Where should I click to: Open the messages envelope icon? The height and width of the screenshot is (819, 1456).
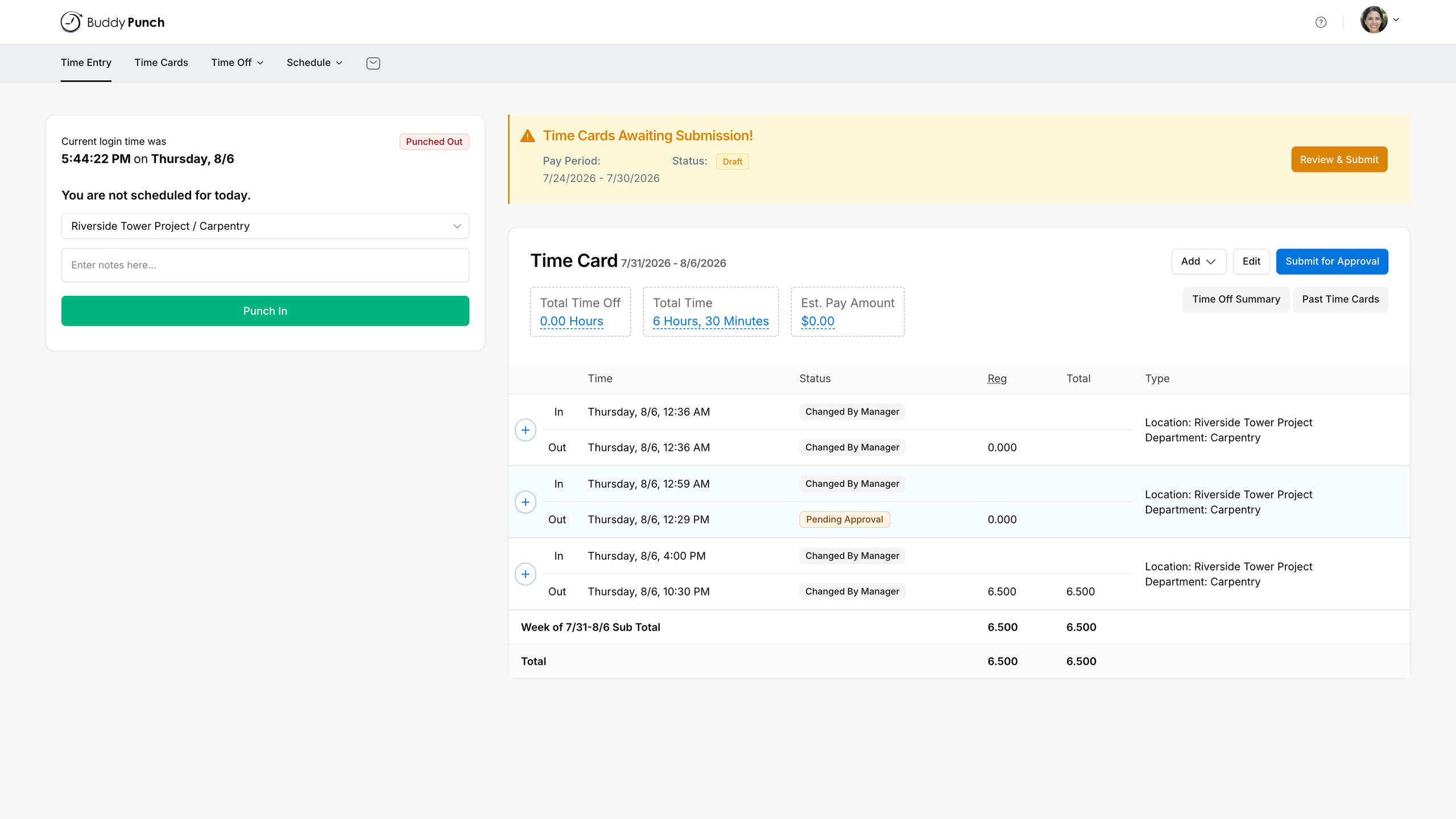[x=373, y=63]
